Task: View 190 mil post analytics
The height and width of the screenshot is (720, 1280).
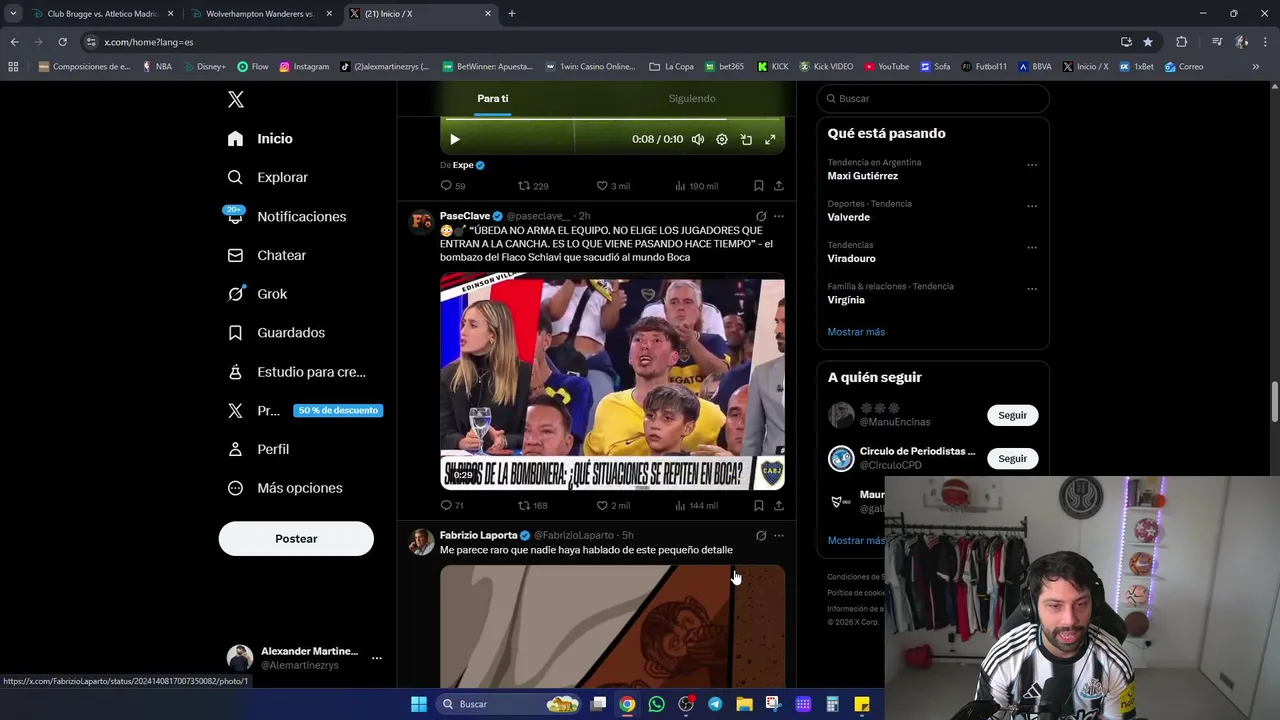Action: point(696,186)
